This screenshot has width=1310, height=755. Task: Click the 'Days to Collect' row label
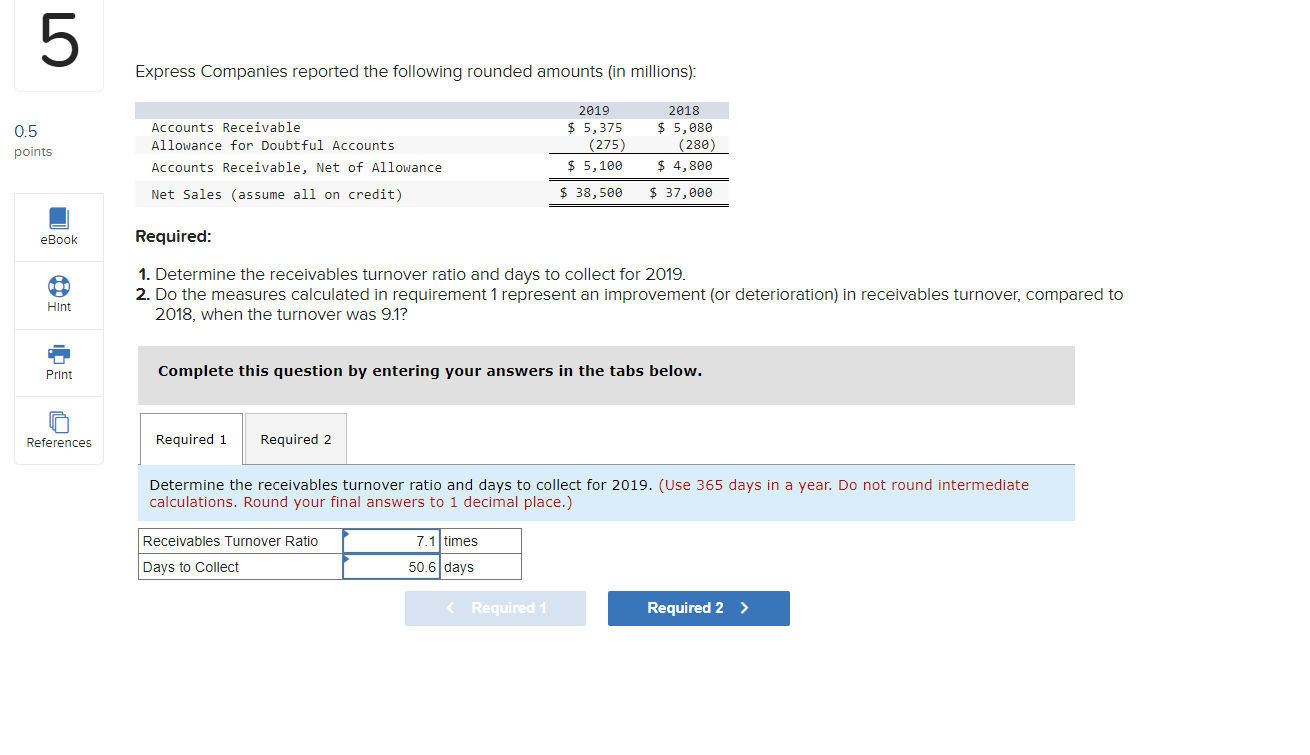point(191,567)
